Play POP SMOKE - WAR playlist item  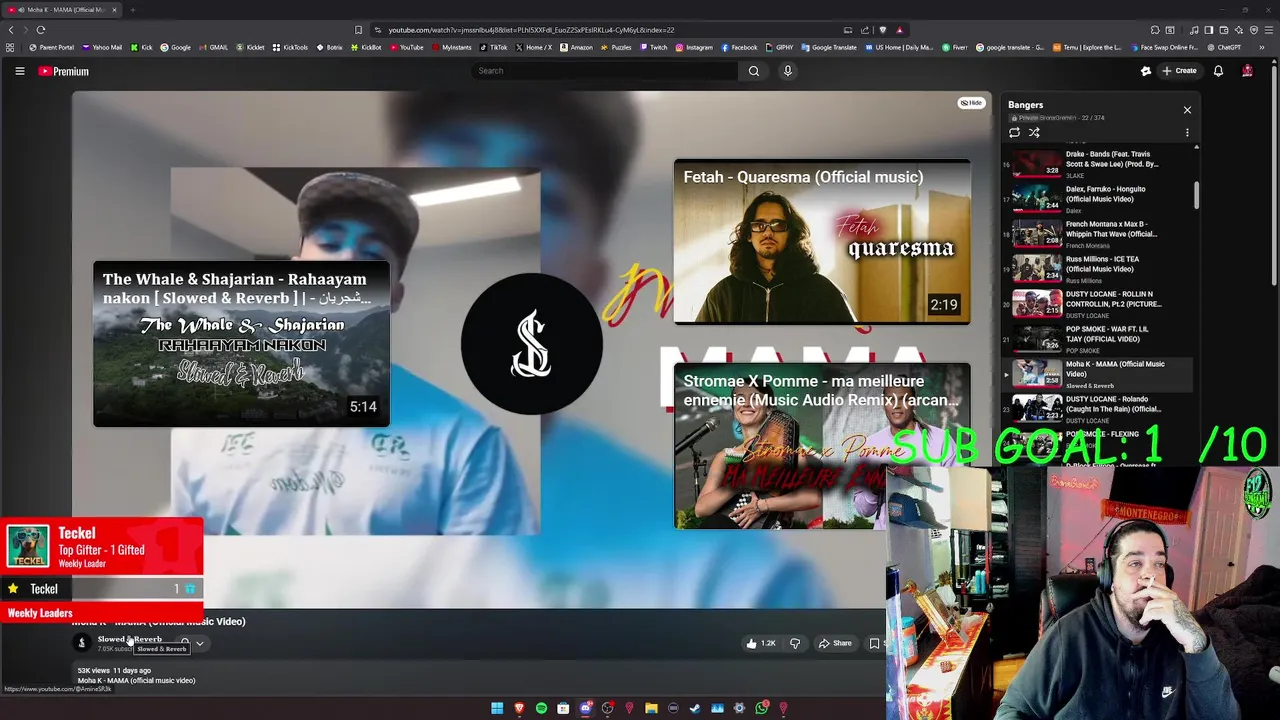(x=1097, y=339)
